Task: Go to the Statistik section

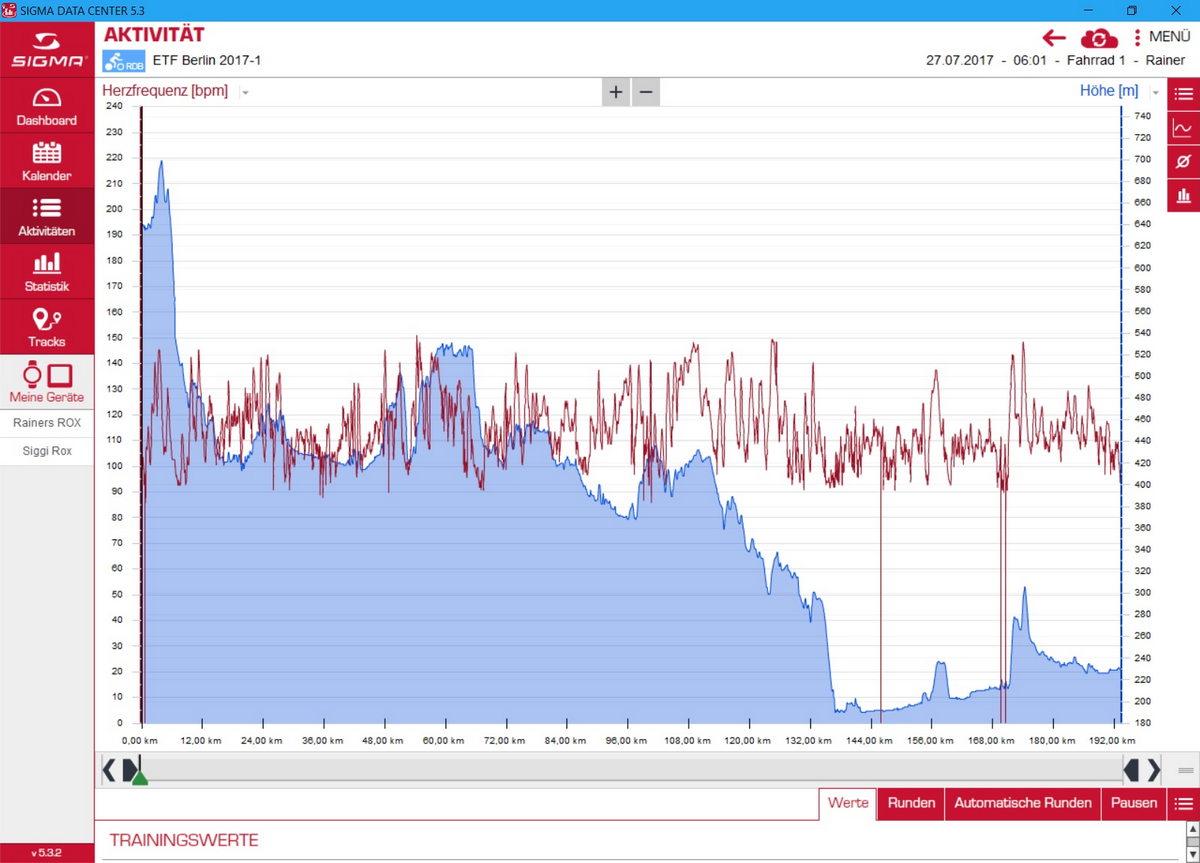Action: [x=47, y=272]
